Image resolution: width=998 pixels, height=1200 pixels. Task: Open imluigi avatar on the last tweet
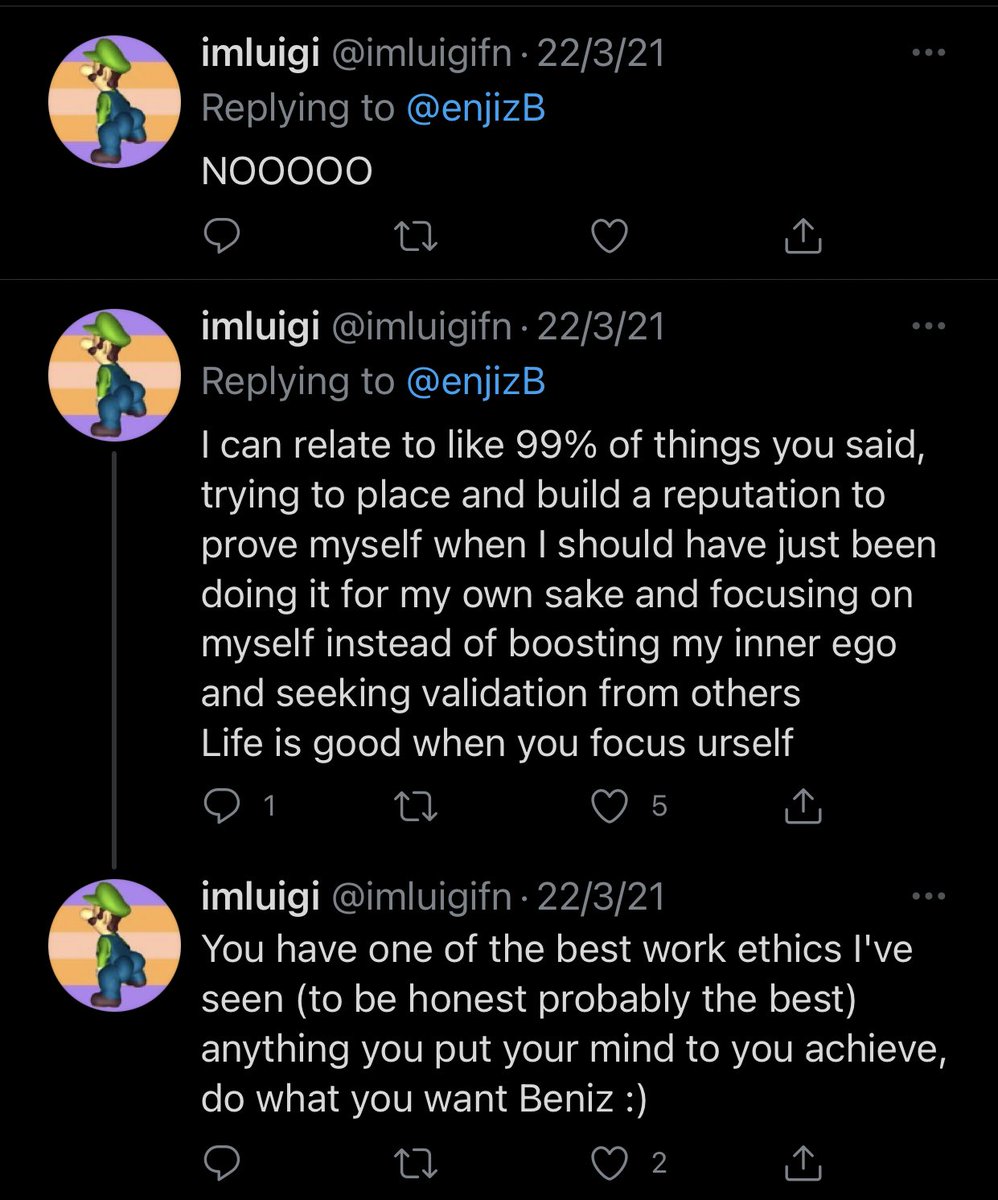(115, 945)
